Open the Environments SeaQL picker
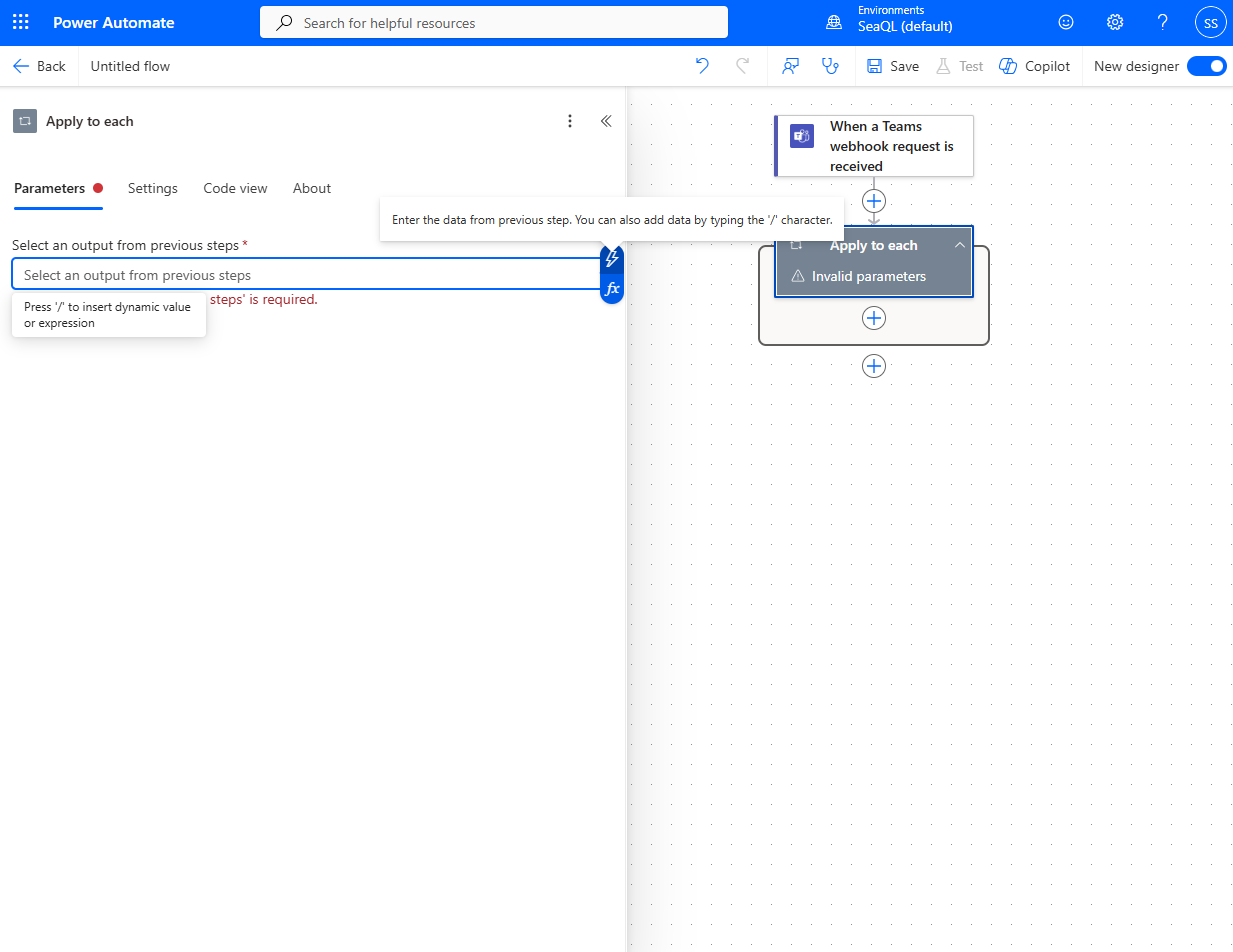This screenshot has width=1233, height=952. point(890,19)
